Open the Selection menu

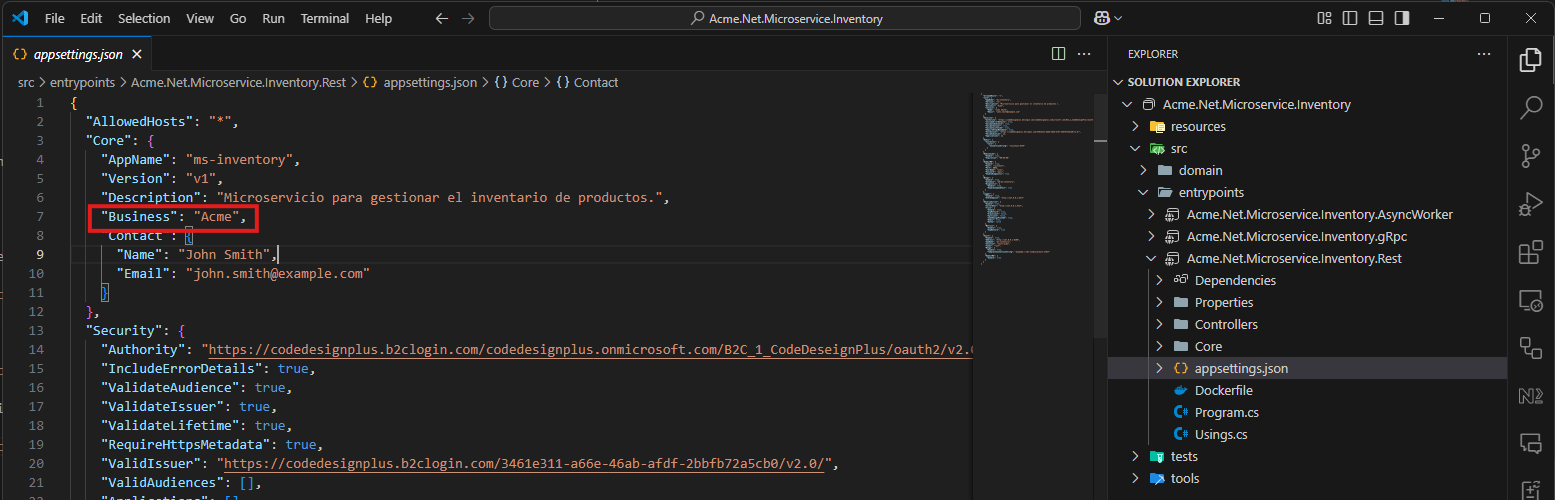[x=144, y=18]
